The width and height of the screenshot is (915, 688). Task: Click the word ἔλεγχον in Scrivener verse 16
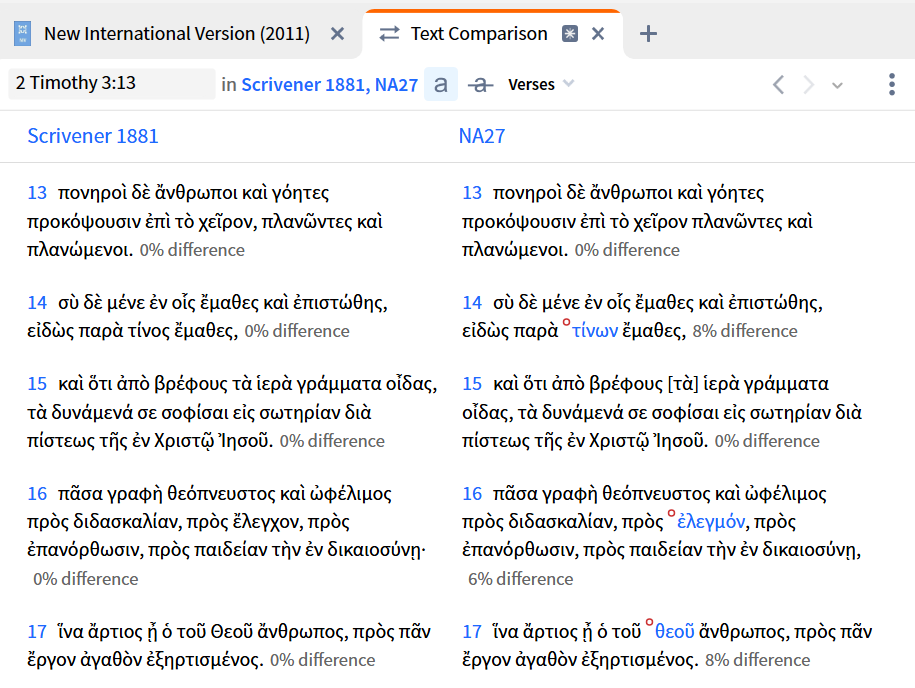point(267,521)
